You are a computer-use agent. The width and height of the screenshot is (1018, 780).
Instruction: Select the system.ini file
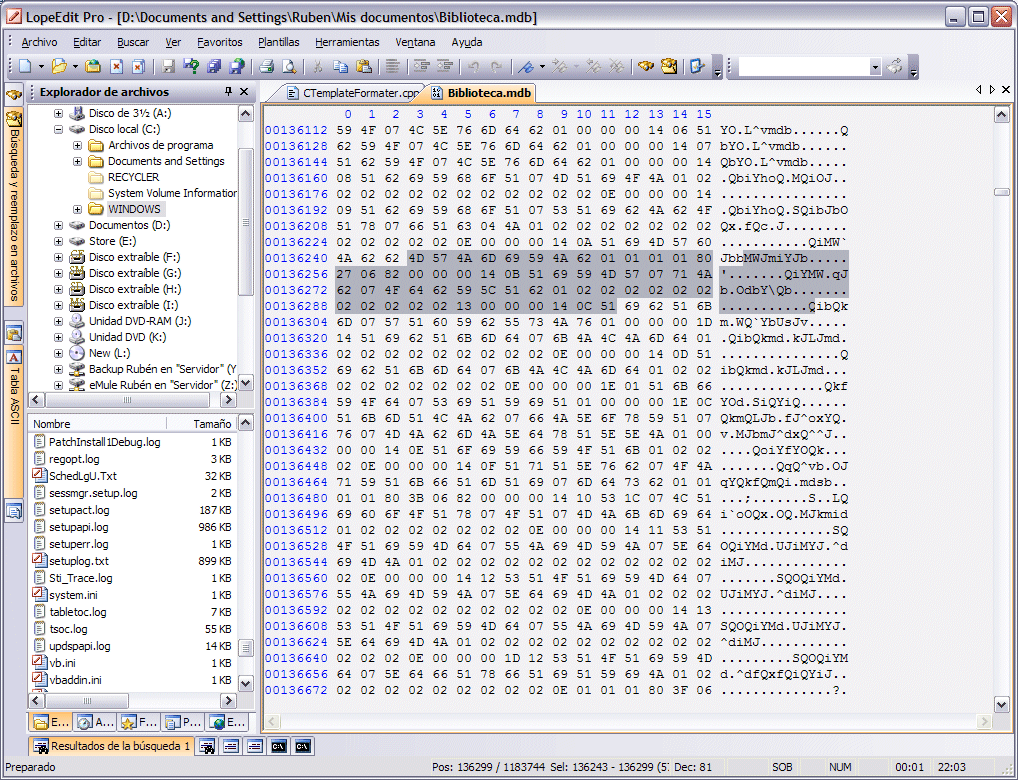[73, 595]
